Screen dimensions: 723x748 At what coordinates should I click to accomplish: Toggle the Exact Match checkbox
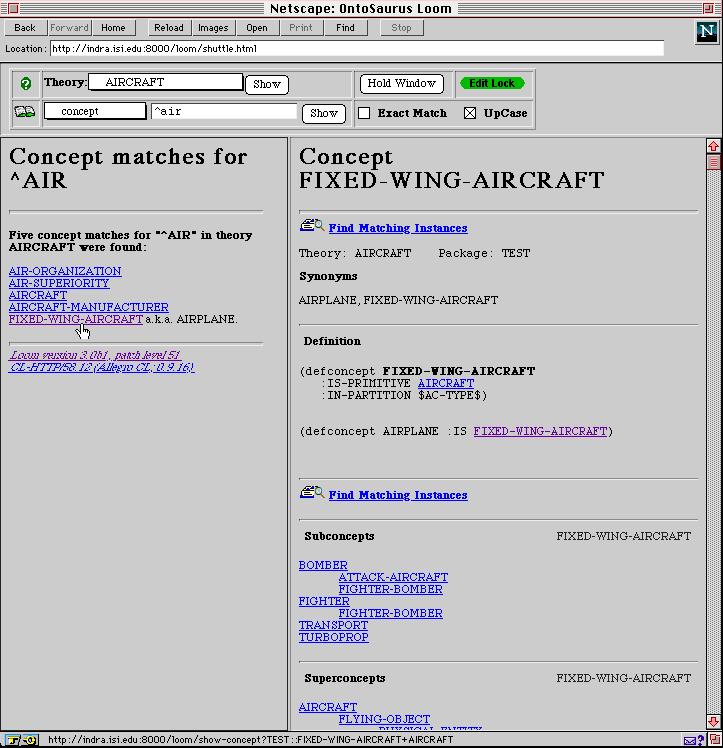click(364, 113)
